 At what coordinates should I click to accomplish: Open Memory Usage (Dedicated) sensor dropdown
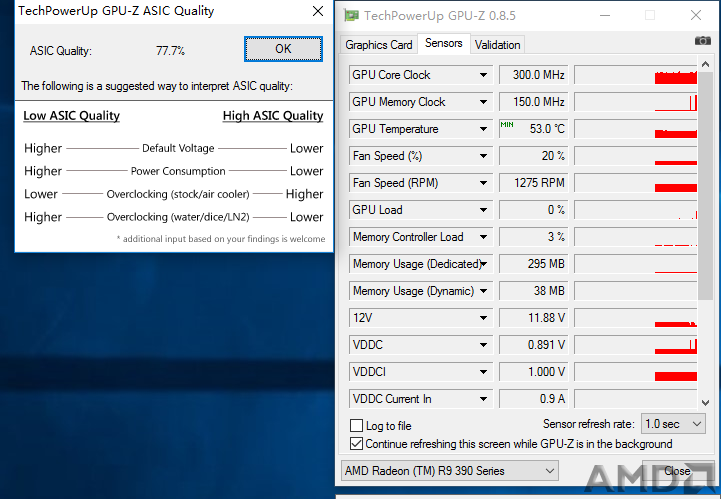click(483, 264)
